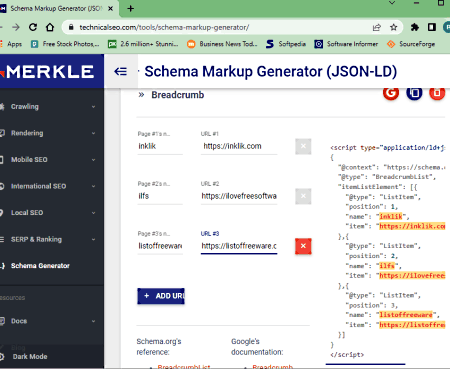Open a new browser tab
The height and width of the screenshot is (369, 450).
[131, 9]
